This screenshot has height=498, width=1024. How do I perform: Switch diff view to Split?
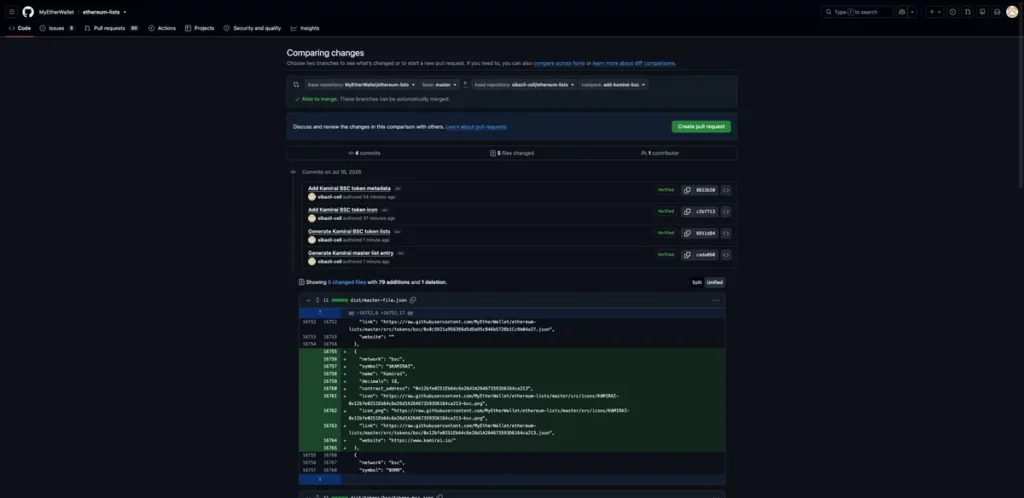(696, 283)
